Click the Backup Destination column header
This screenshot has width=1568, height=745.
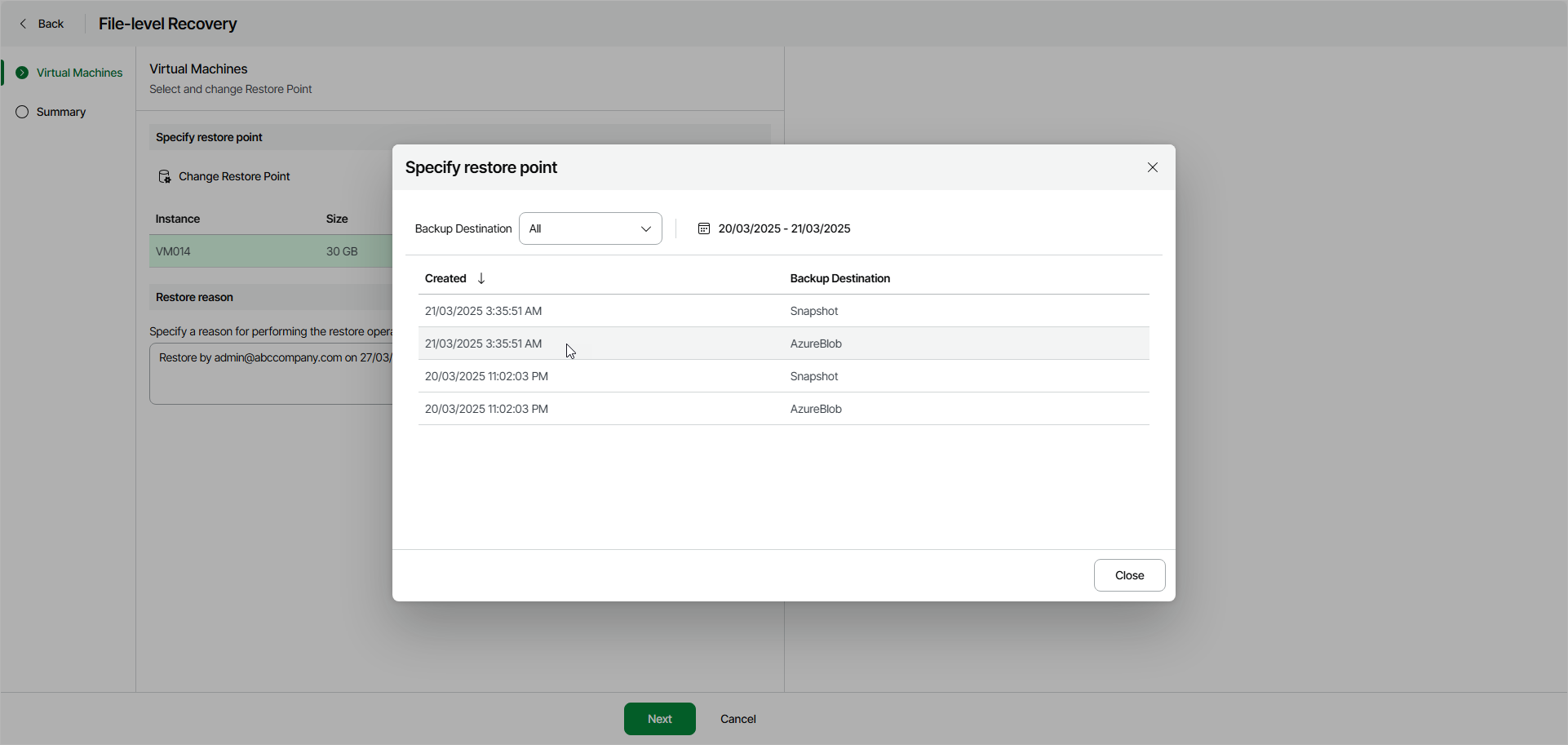(x=839, y=278)
